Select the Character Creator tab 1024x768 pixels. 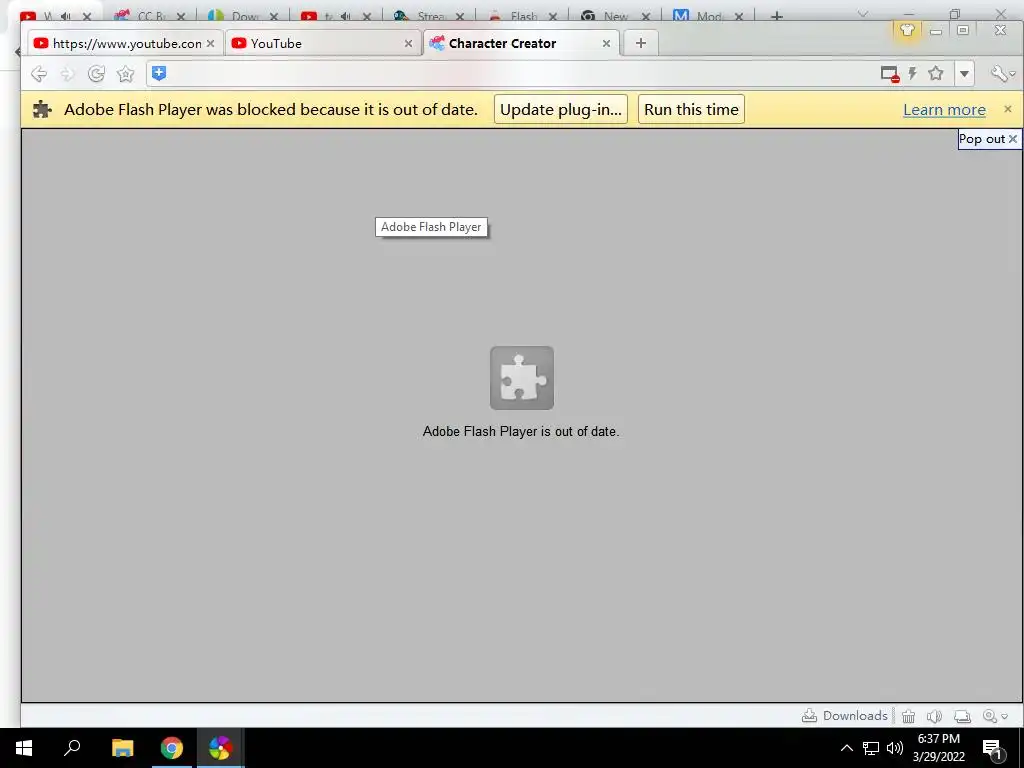click(520, 43)
